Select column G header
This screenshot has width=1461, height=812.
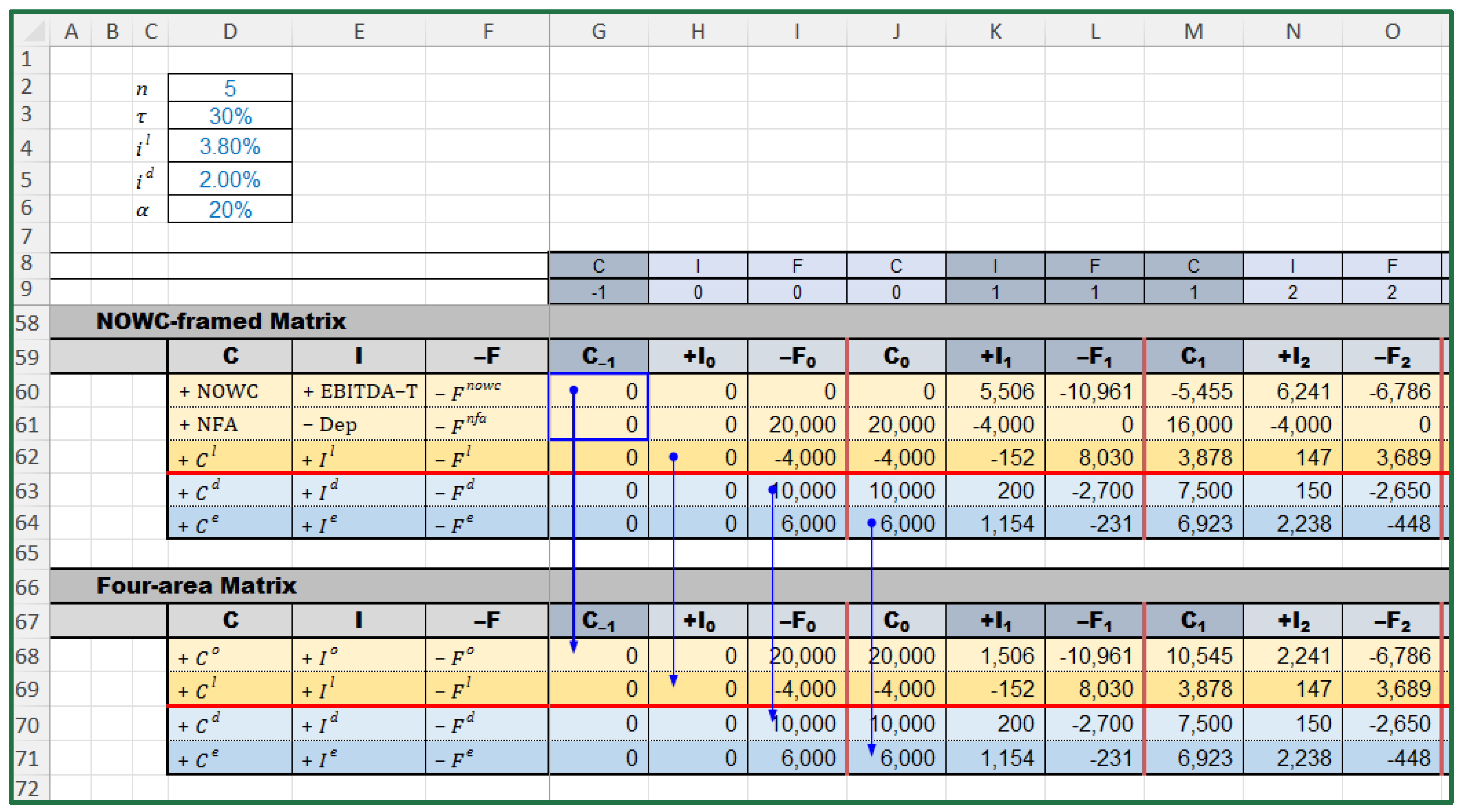(598, 31)
